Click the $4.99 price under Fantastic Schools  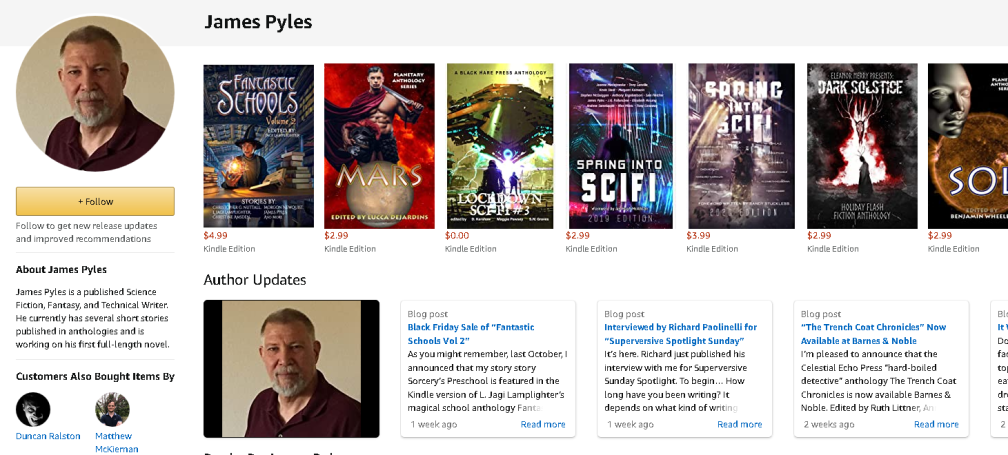click(215, 236)
